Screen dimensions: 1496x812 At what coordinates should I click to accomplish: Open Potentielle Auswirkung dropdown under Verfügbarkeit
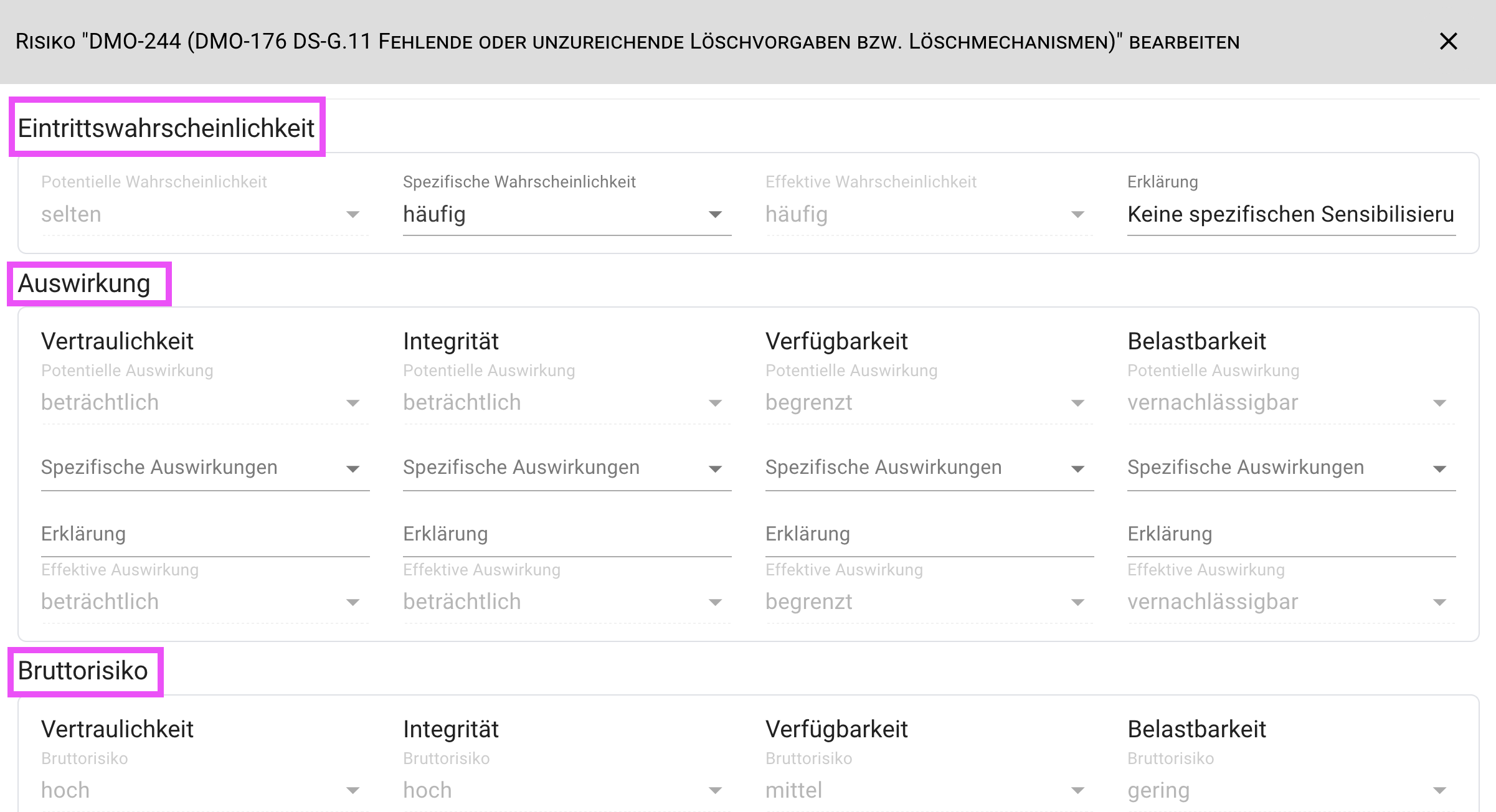(x=929, y=403)
